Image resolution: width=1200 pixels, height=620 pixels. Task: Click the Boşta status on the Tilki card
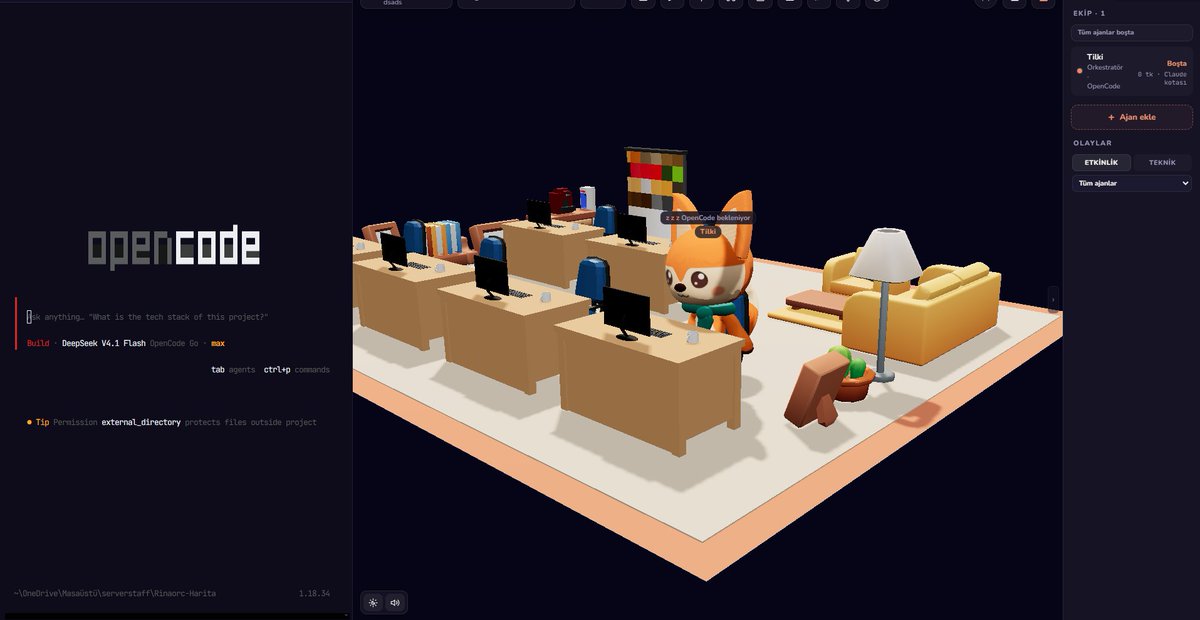1176,63
